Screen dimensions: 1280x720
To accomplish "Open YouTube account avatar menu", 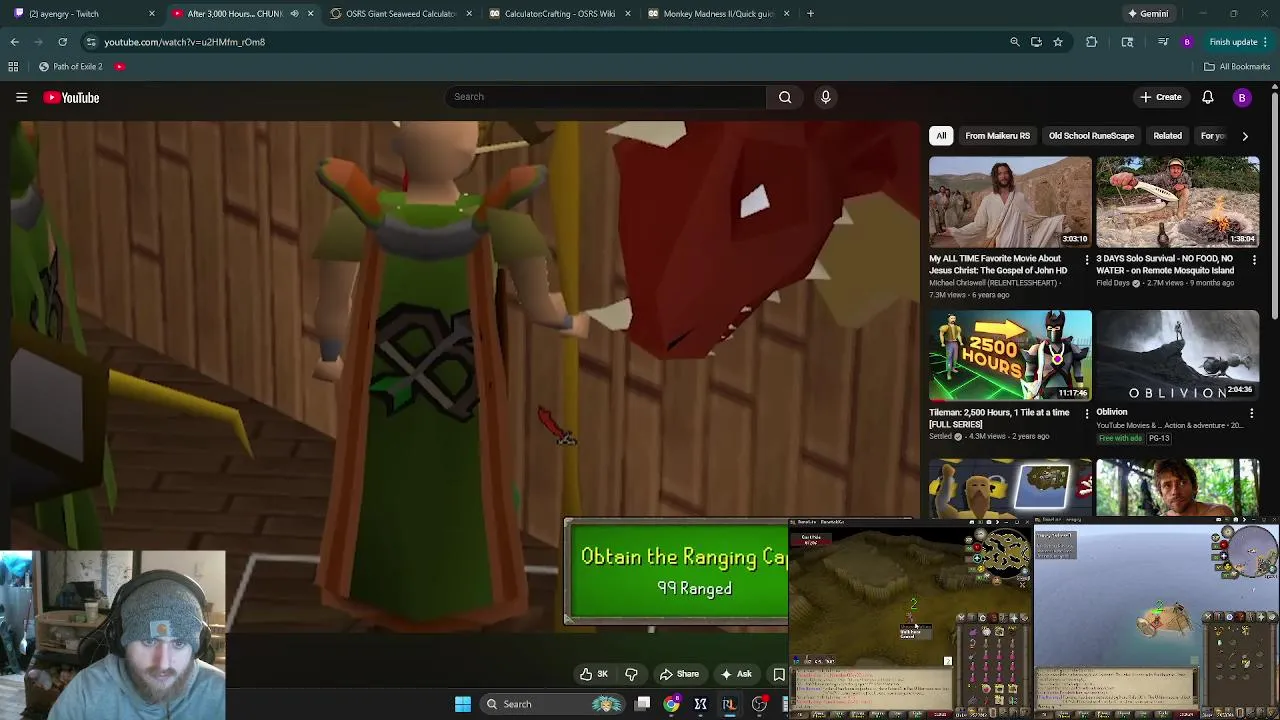I will point(1242,97).
